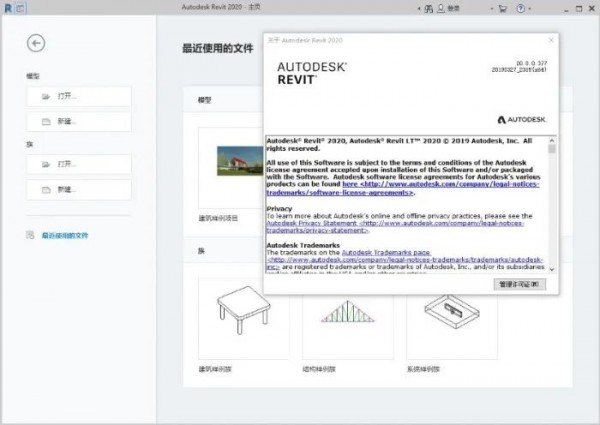Collapse the InfoCenter left arrow
Screen dimensions: 600x425
pos(419,8)
